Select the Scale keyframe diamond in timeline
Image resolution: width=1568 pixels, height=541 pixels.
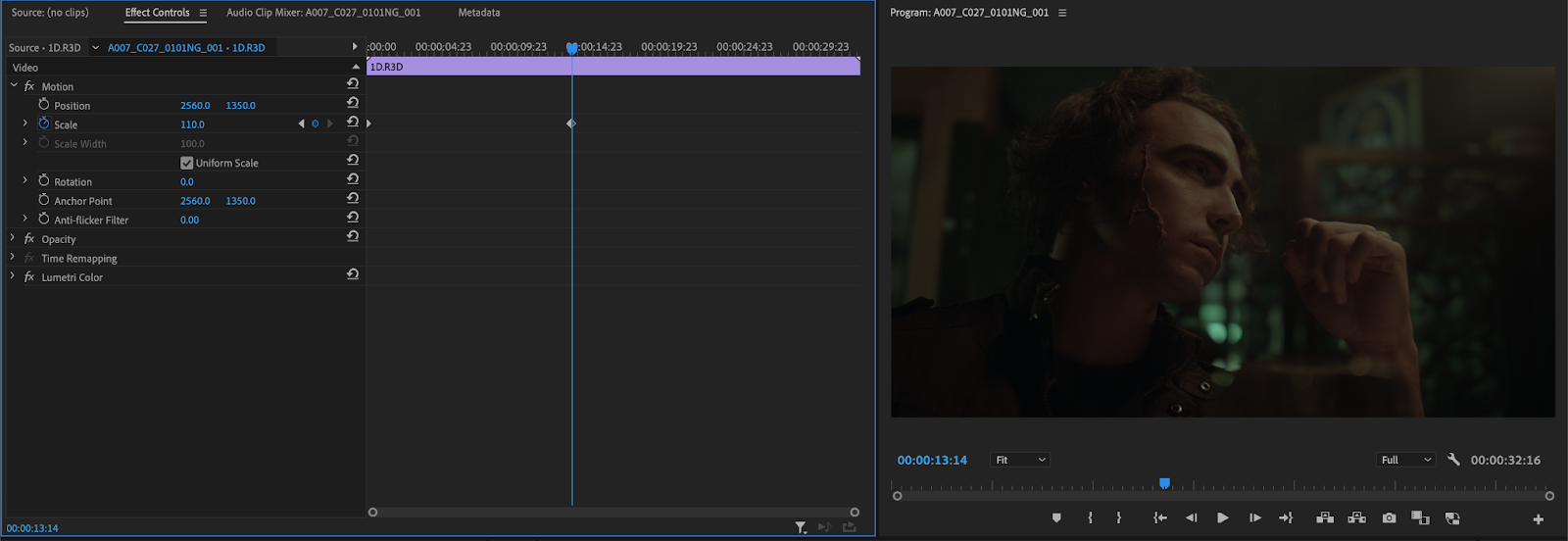(571, 123)
